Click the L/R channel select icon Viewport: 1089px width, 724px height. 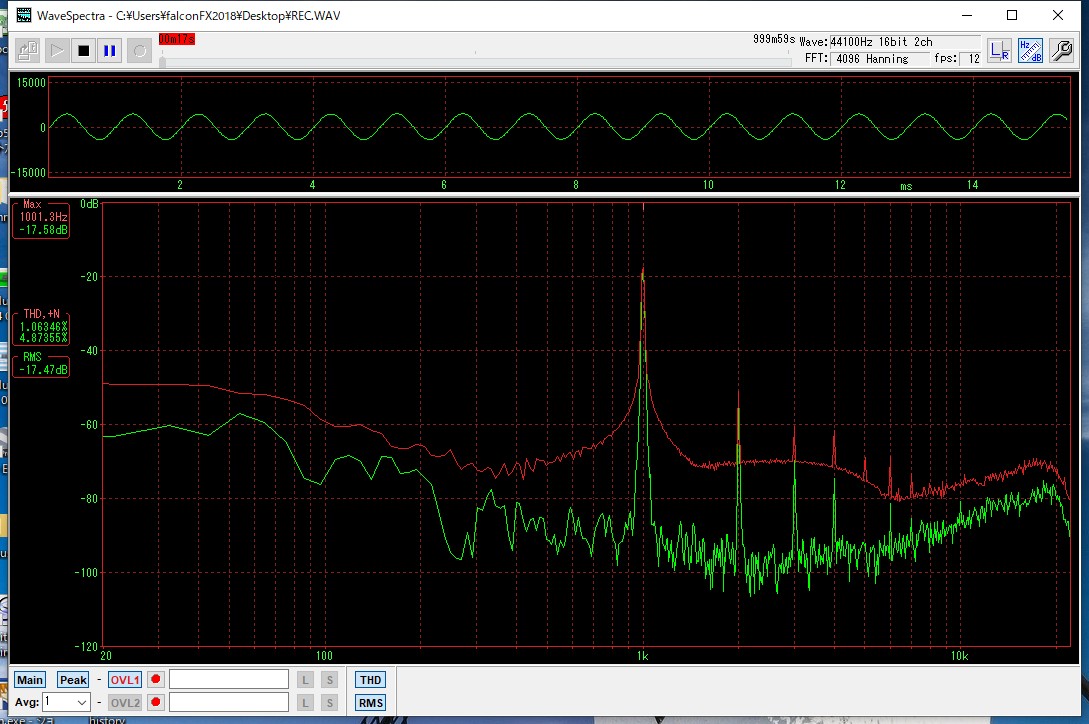point(999,51)
